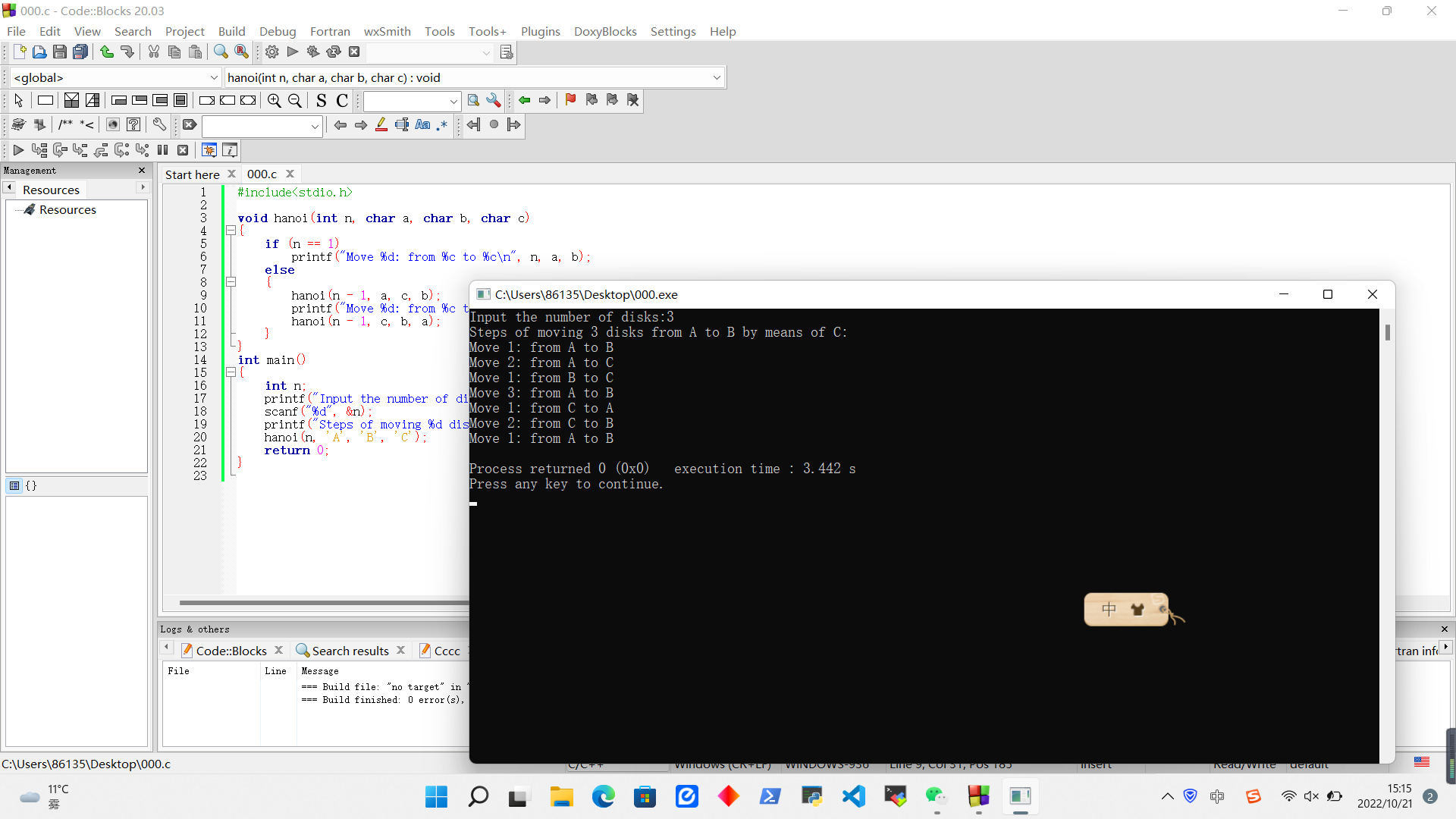This screenshot has height=819, width=1456.
Task: Click the Save all files icon
Action: [x=80, y=52]
